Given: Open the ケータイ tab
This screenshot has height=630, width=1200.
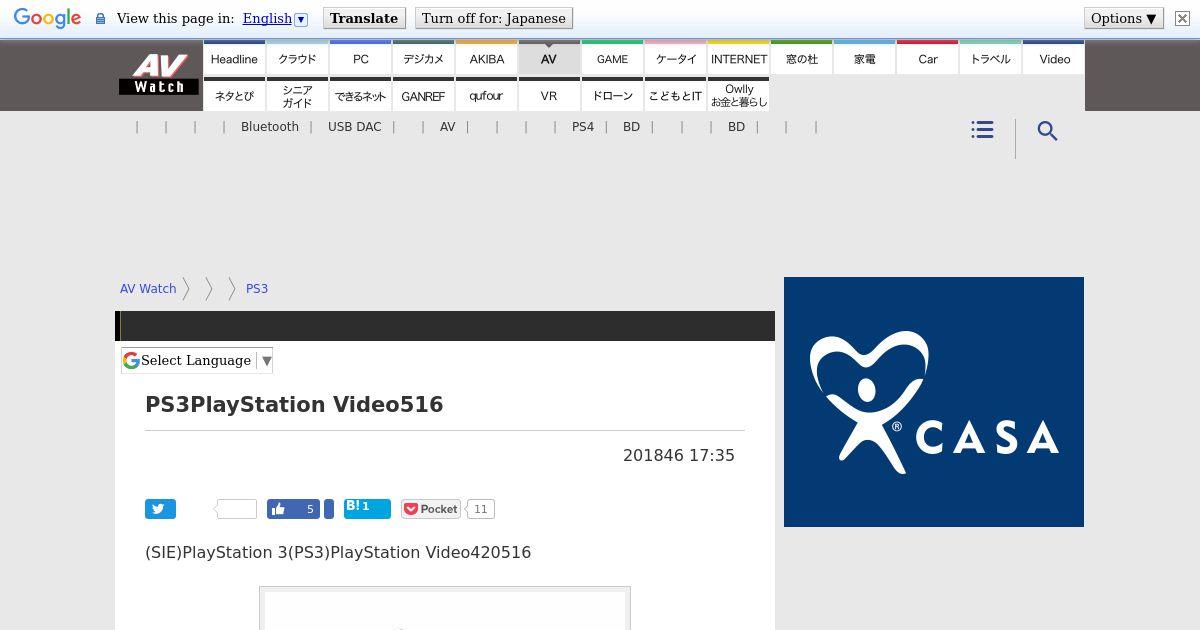Looking at the screenshot, I should point(676,58).
